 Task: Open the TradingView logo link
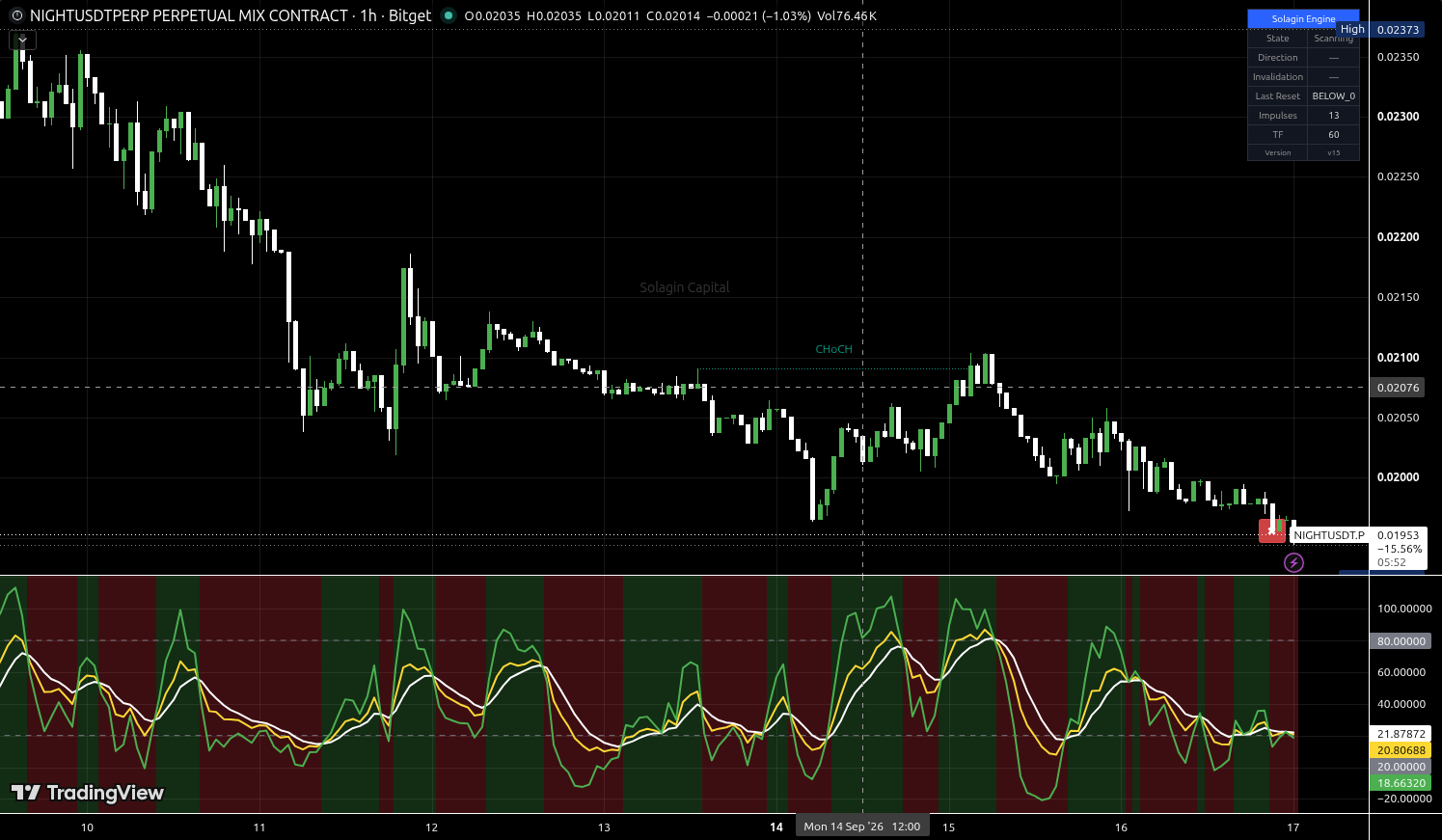(87, 793)
